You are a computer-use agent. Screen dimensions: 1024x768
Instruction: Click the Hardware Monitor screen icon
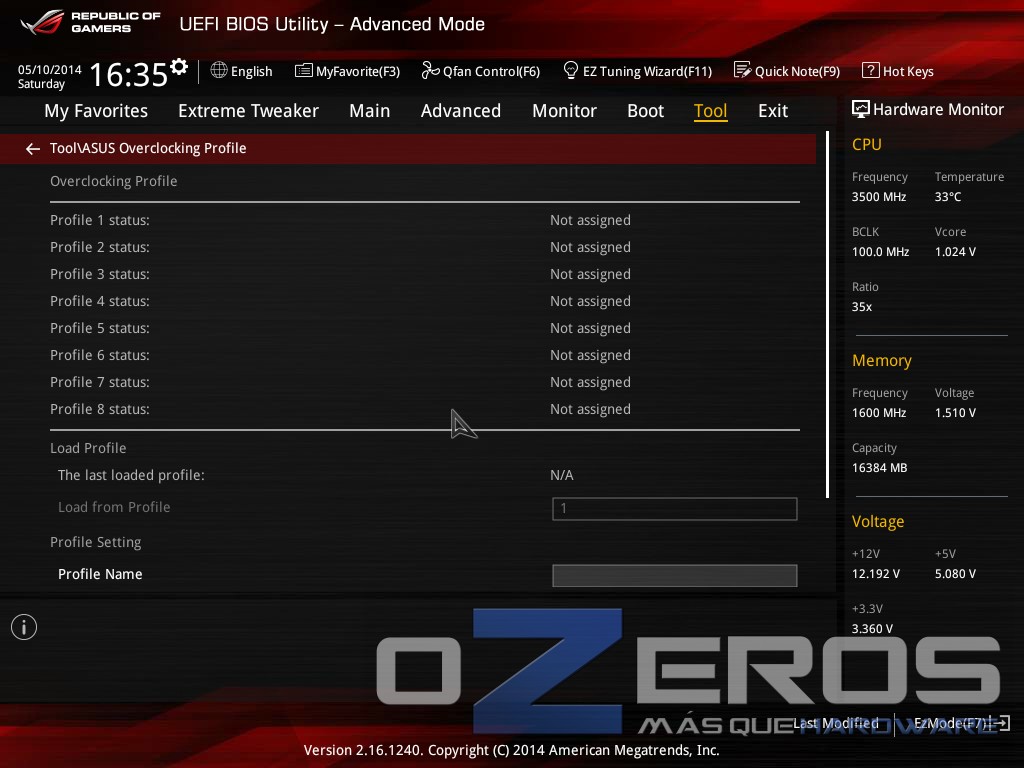click(861, 109)
